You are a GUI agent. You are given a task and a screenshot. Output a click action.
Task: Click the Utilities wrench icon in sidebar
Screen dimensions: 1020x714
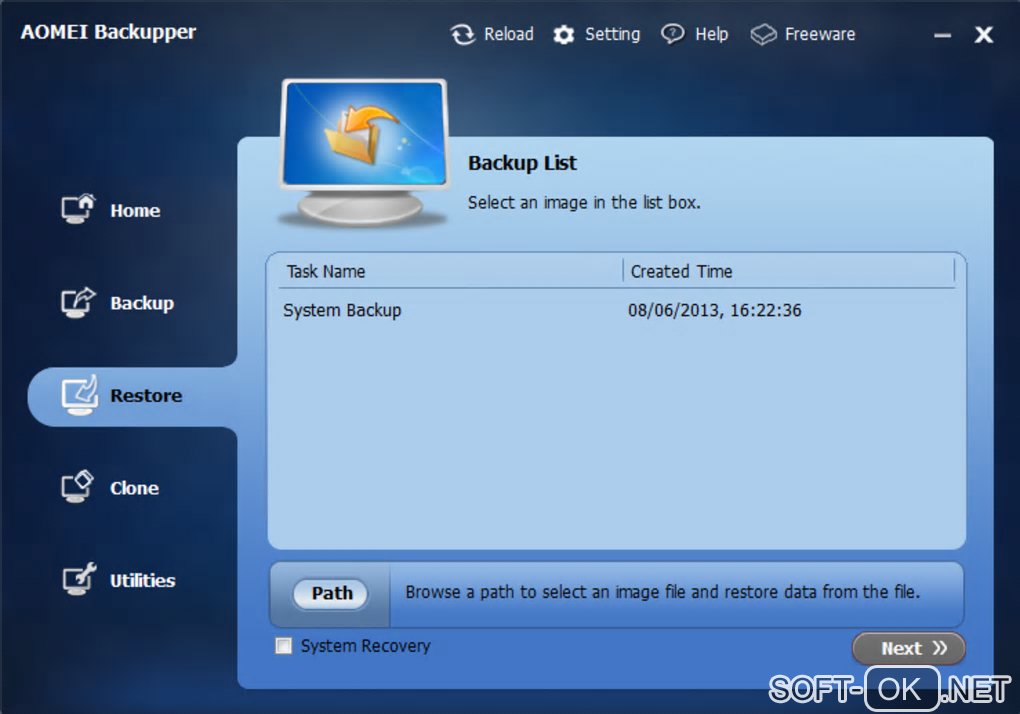pyautogui.click(x=79, y=579)
